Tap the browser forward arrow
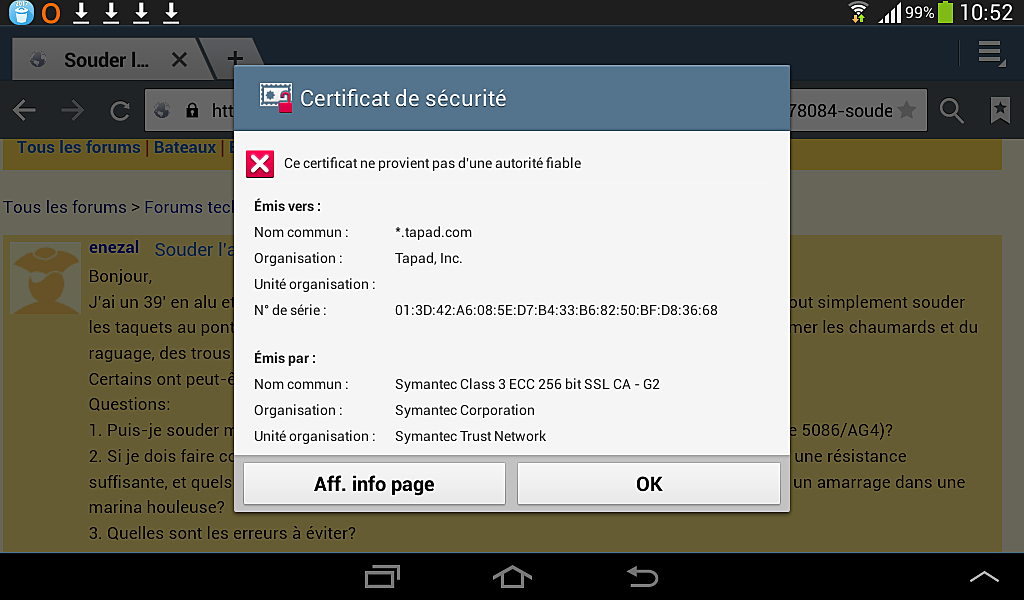This screenshot has height=600, width=1024. (x=72, y=110)
